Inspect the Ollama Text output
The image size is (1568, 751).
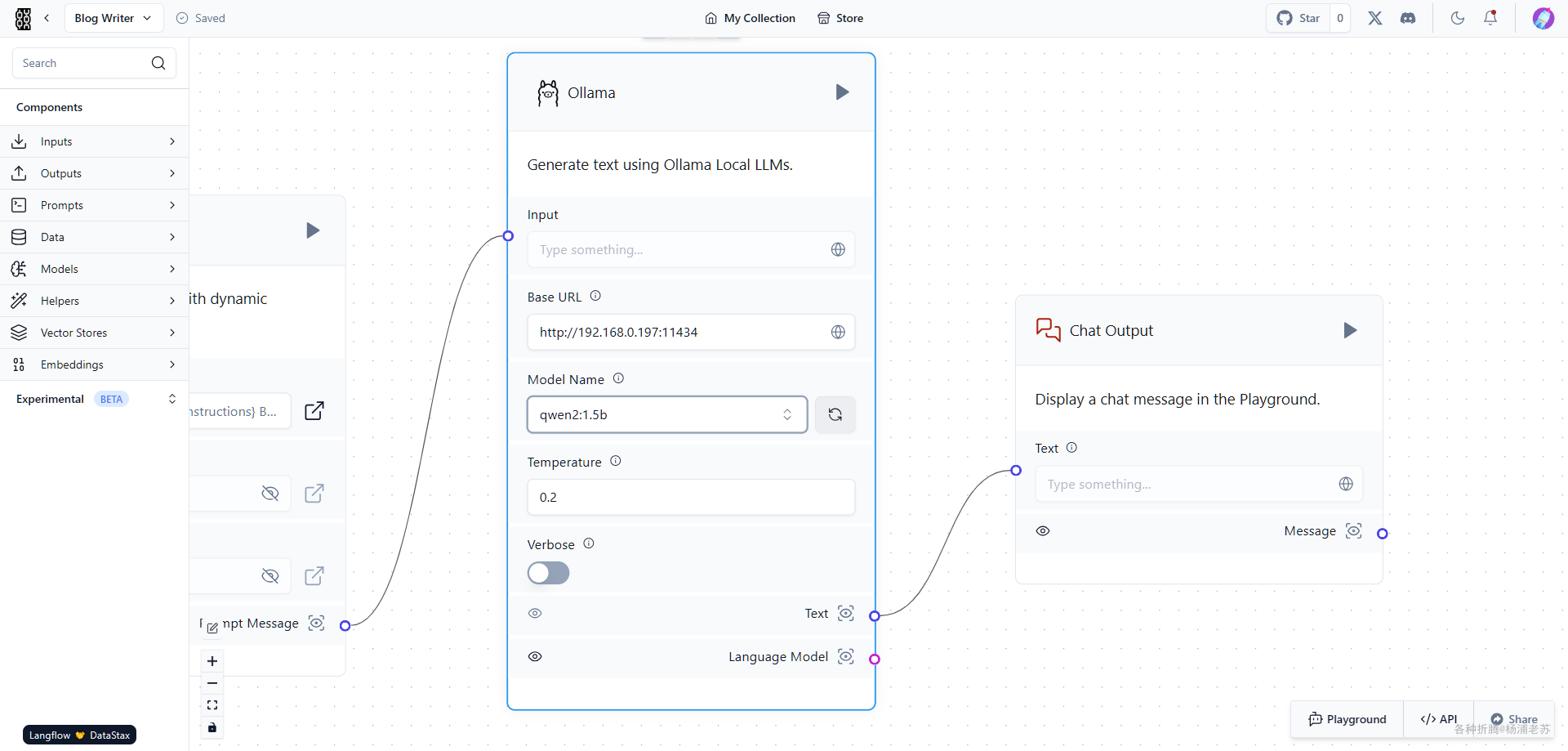tap(846, 613)
